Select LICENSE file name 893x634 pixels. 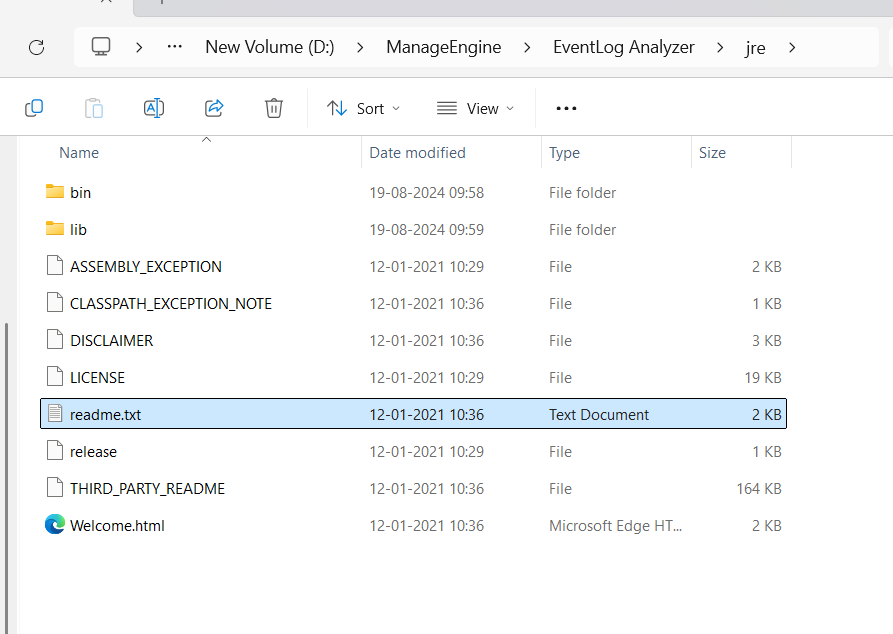click(x=97, y=378)
